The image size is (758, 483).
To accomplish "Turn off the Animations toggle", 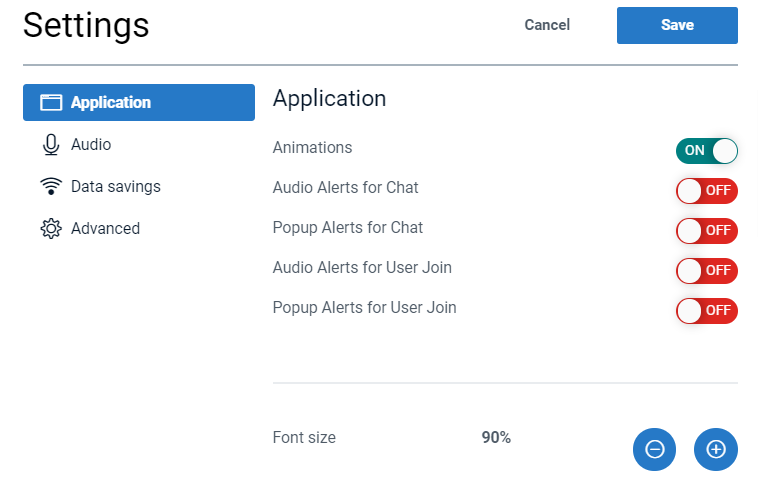I will pyautogui.click(x=706, y=151).
